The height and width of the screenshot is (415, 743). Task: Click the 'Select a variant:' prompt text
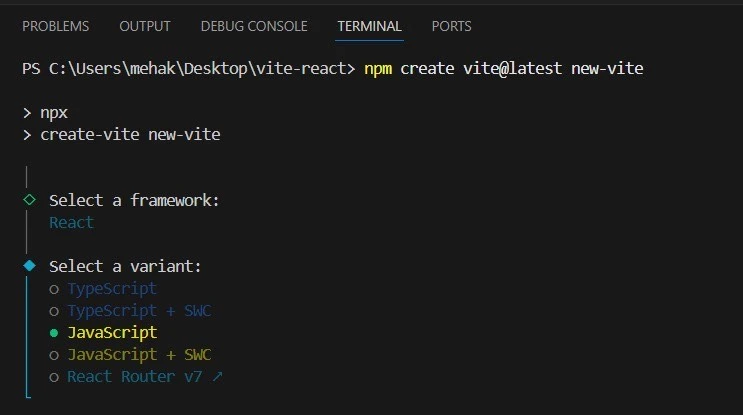point(125,266)
